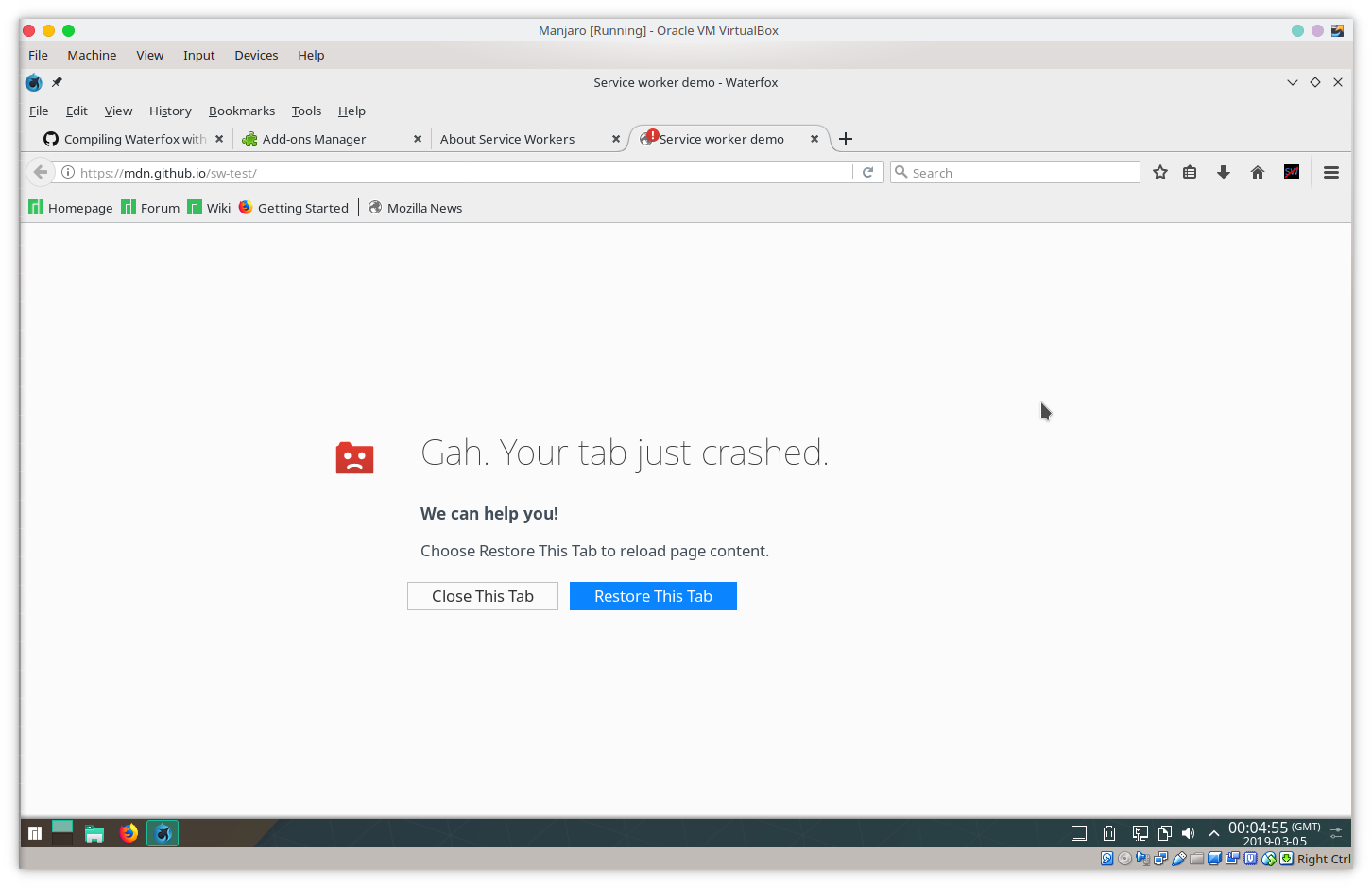Click the black extension icon in toolbar
Screen dimensions: 1372x888
point(1292,172)
